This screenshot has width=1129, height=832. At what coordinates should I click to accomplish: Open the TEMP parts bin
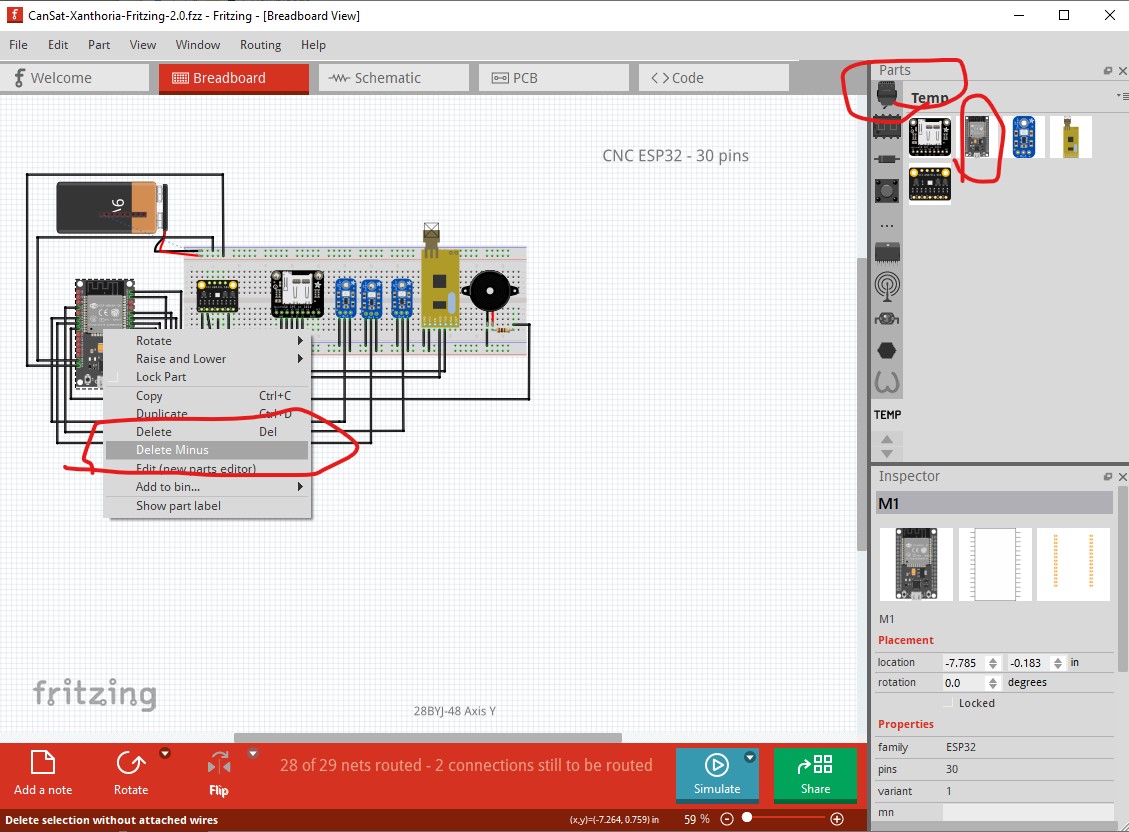tap(887, 415)
